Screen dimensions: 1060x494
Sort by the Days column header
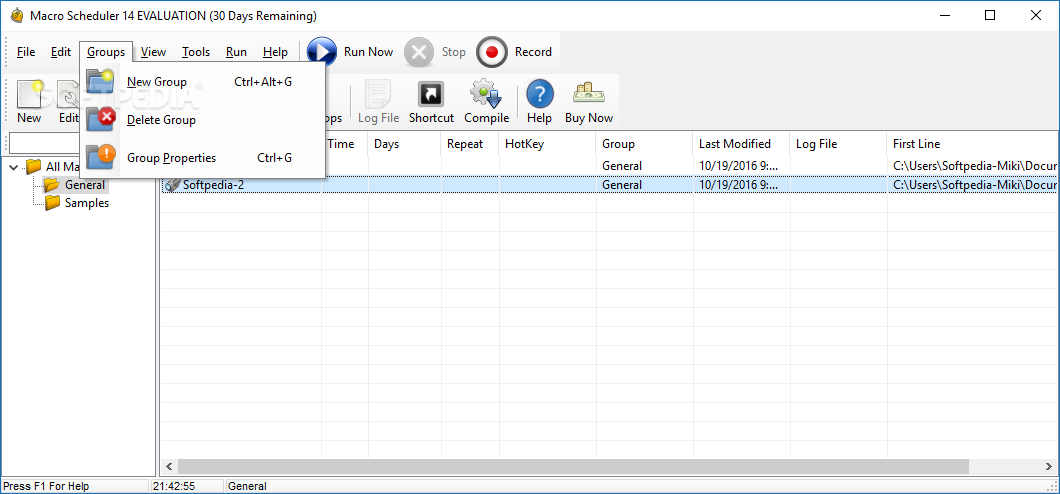pos(405,144)
